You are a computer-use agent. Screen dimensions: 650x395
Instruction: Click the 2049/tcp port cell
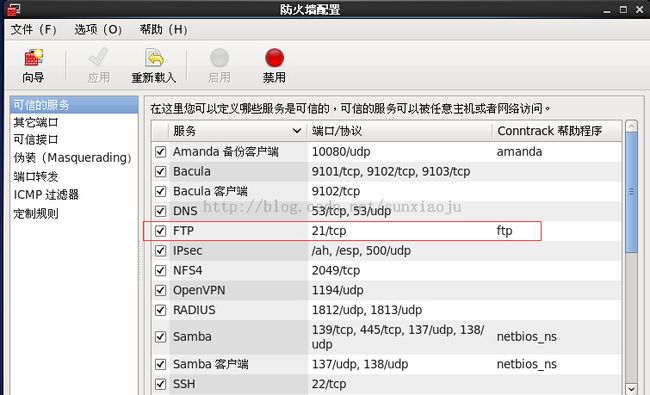(x=336, y=271)
